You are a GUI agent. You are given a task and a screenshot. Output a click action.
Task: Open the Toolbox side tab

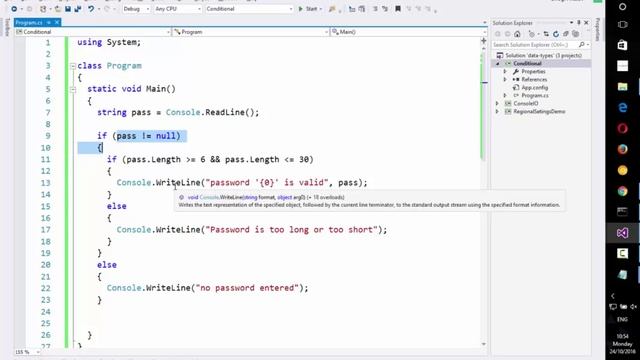[x=7, y=27]
